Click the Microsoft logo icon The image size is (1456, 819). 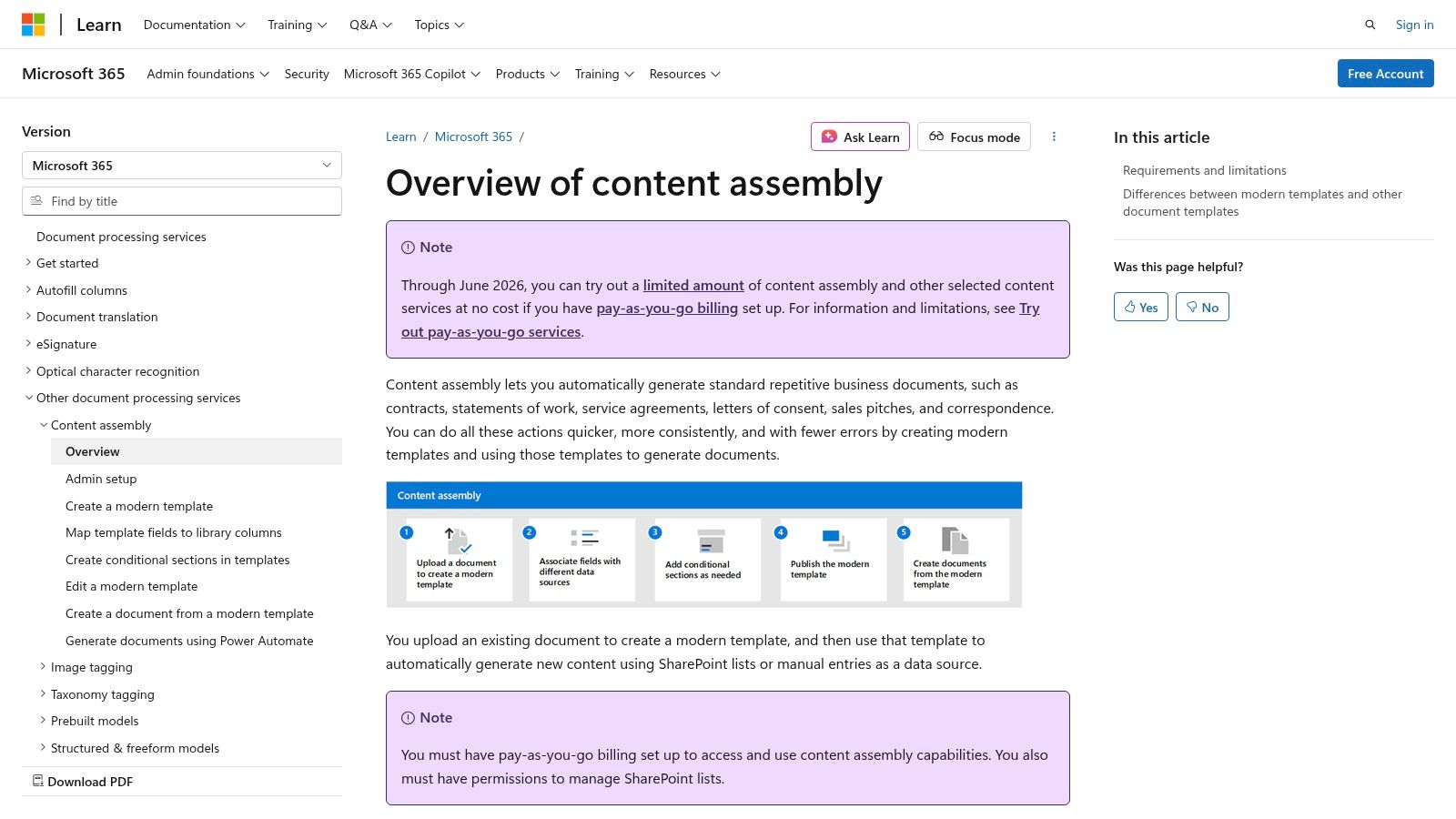[x=34, y=25]
